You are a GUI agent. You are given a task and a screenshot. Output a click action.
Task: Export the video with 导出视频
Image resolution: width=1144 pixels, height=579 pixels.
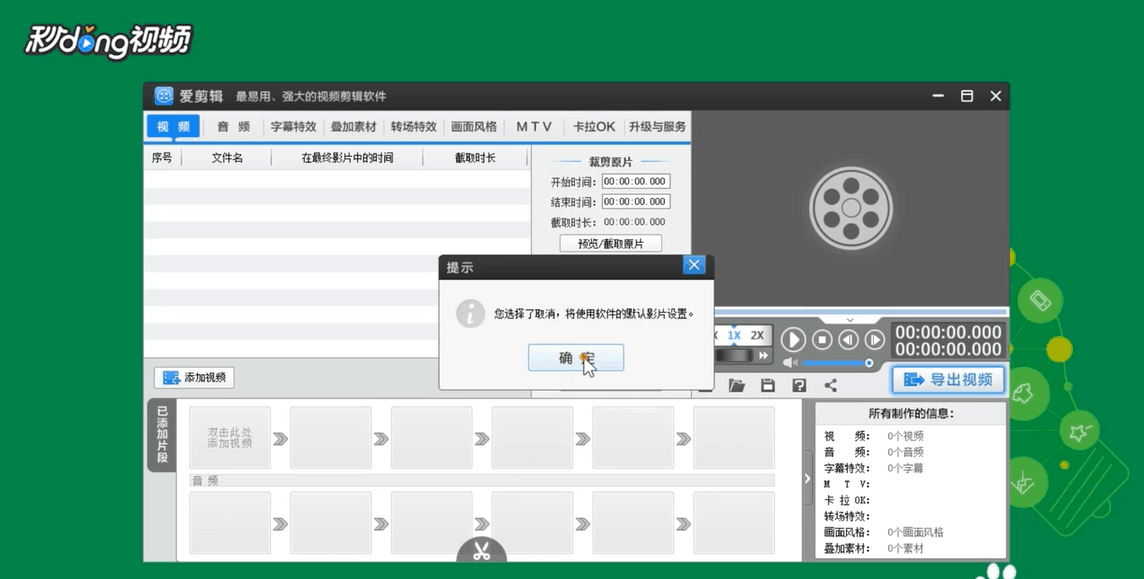coord(948,379)
